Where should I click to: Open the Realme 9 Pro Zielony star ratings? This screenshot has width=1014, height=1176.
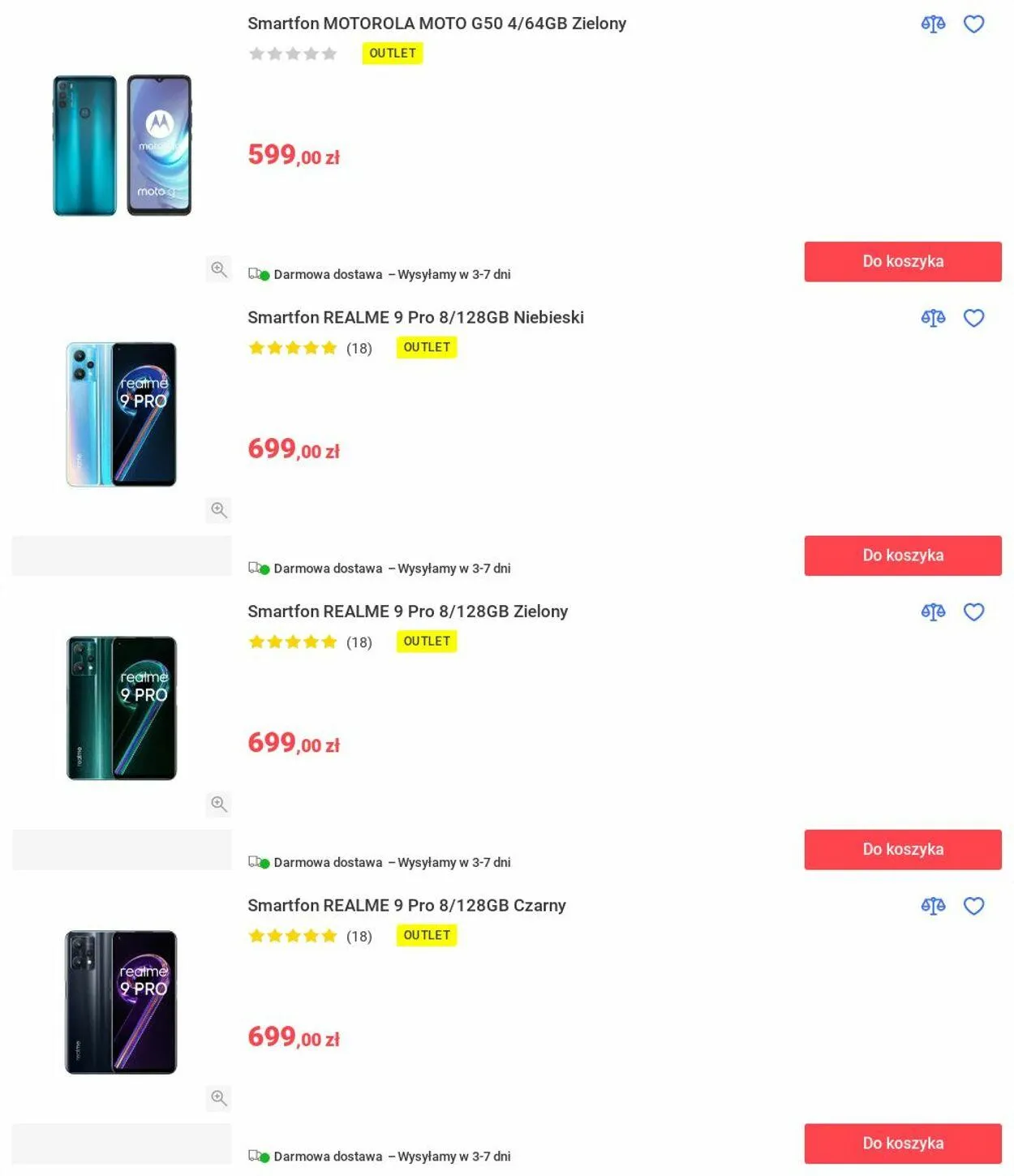pos(293,642)
